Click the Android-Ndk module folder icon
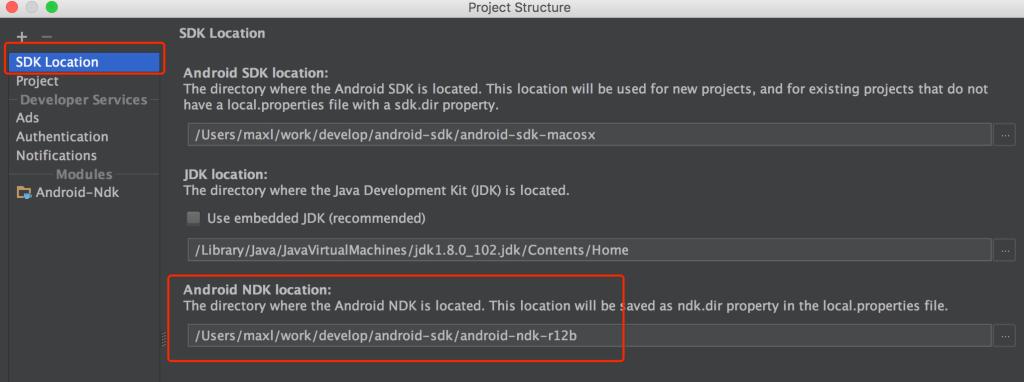 click(24, 193)
